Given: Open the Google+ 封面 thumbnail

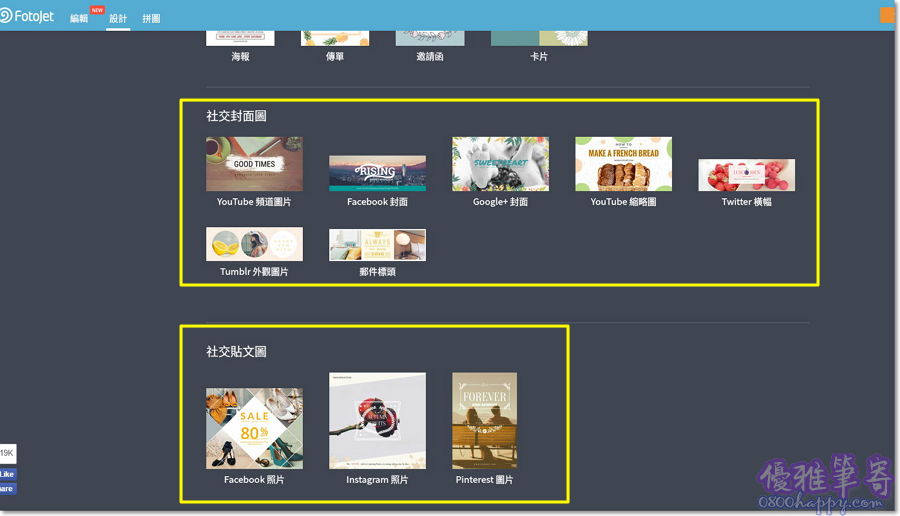Looking at the screenshot, I should tap(500, 164).
